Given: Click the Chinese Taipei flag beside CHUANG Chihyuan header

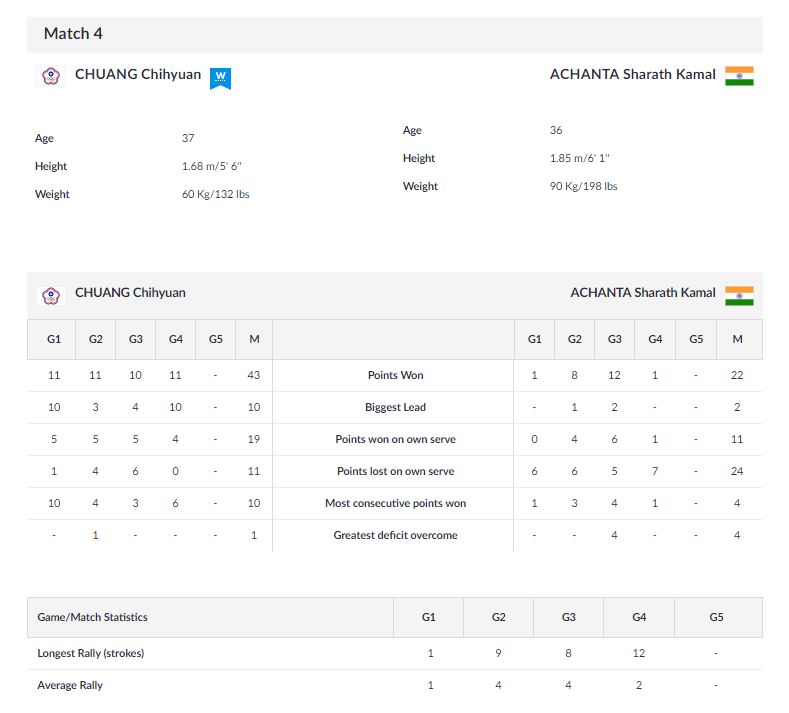Looking at the screenshot, I should 51,75.
